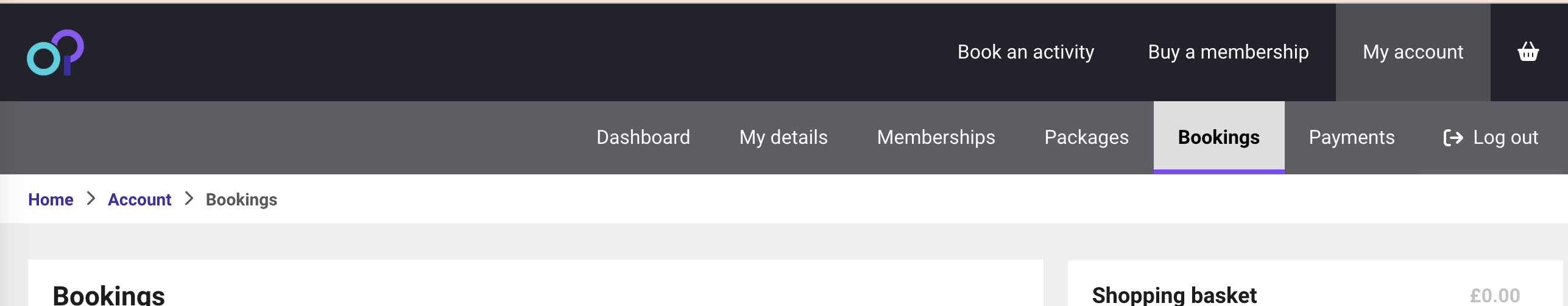The height and width of the screenshot is (306, 1568).
Task: Click the Bookings page heading
Action: pos(108,295)
